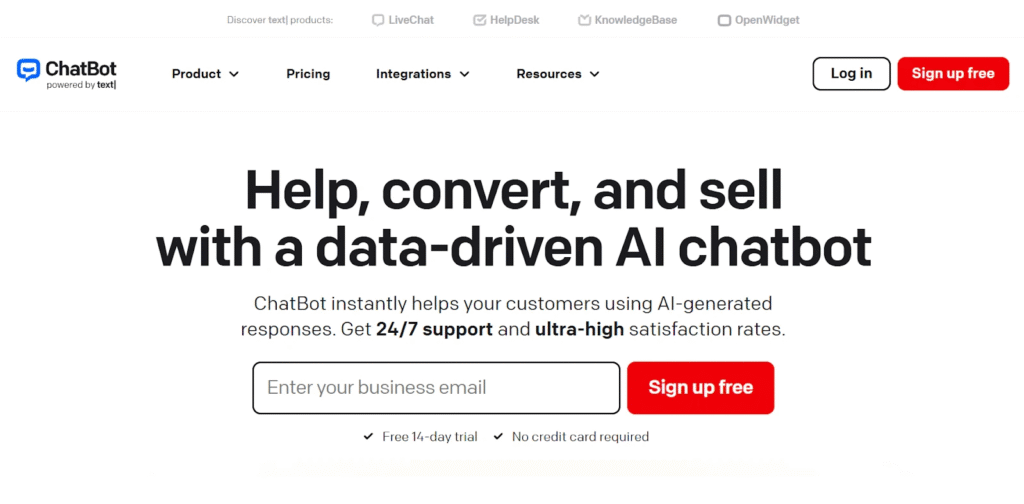Open the Product menu label
This screenshot has width=1024, height=504.
tap(196, 74)
